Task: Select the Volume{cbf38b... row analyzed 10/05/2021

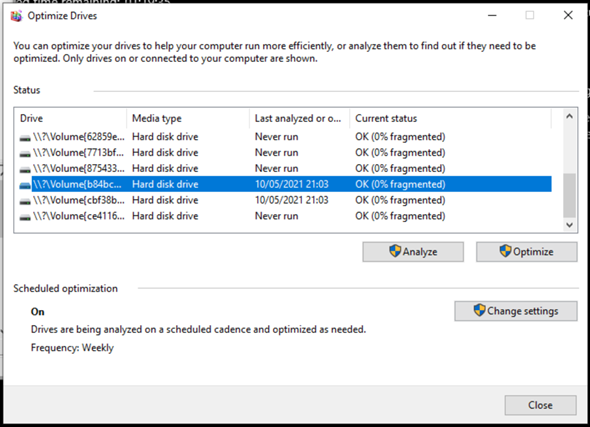Action: coord(285,200)
